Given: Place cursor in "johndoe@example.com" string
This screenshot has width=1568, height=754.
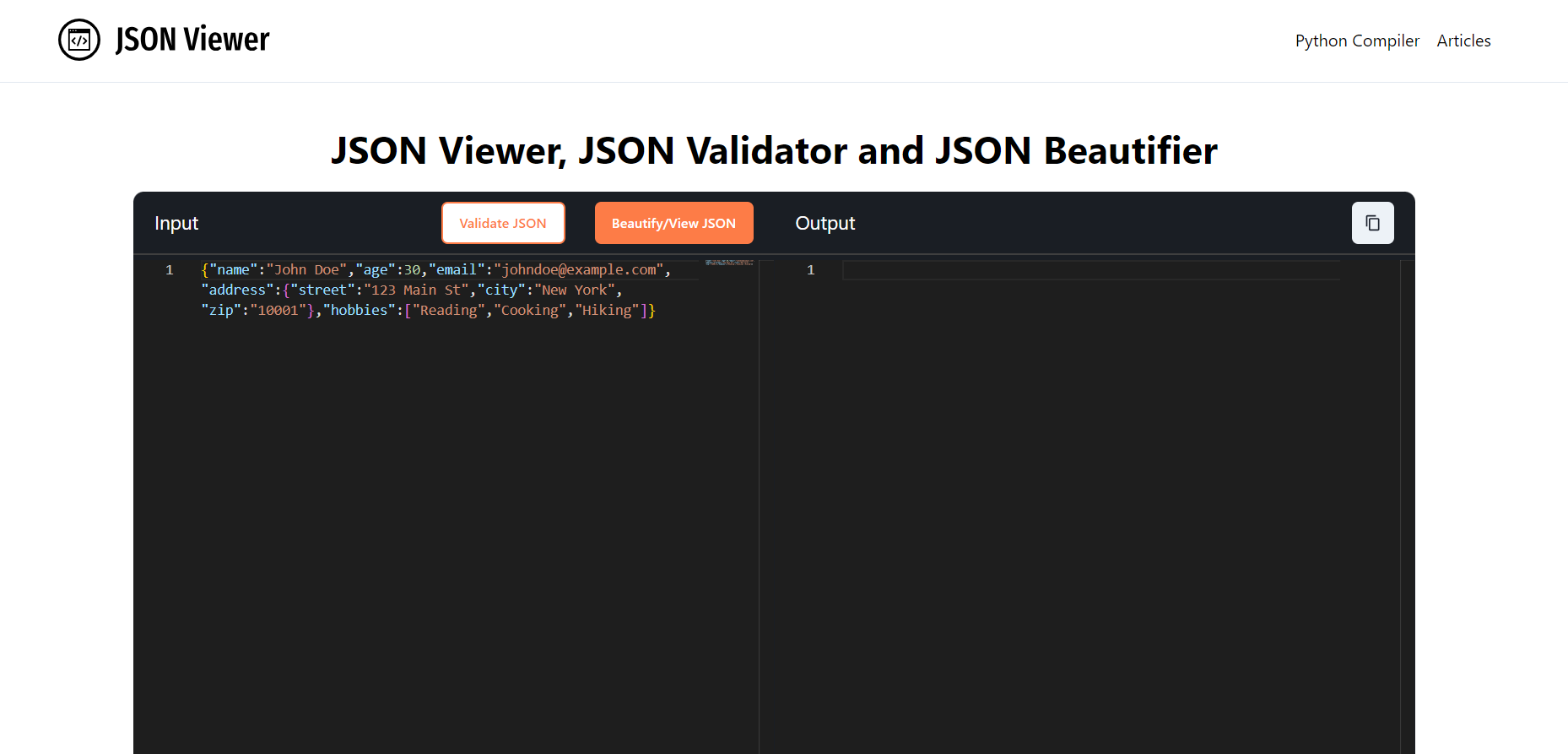Looking at the screenshot, I should [x=579, y=270].
